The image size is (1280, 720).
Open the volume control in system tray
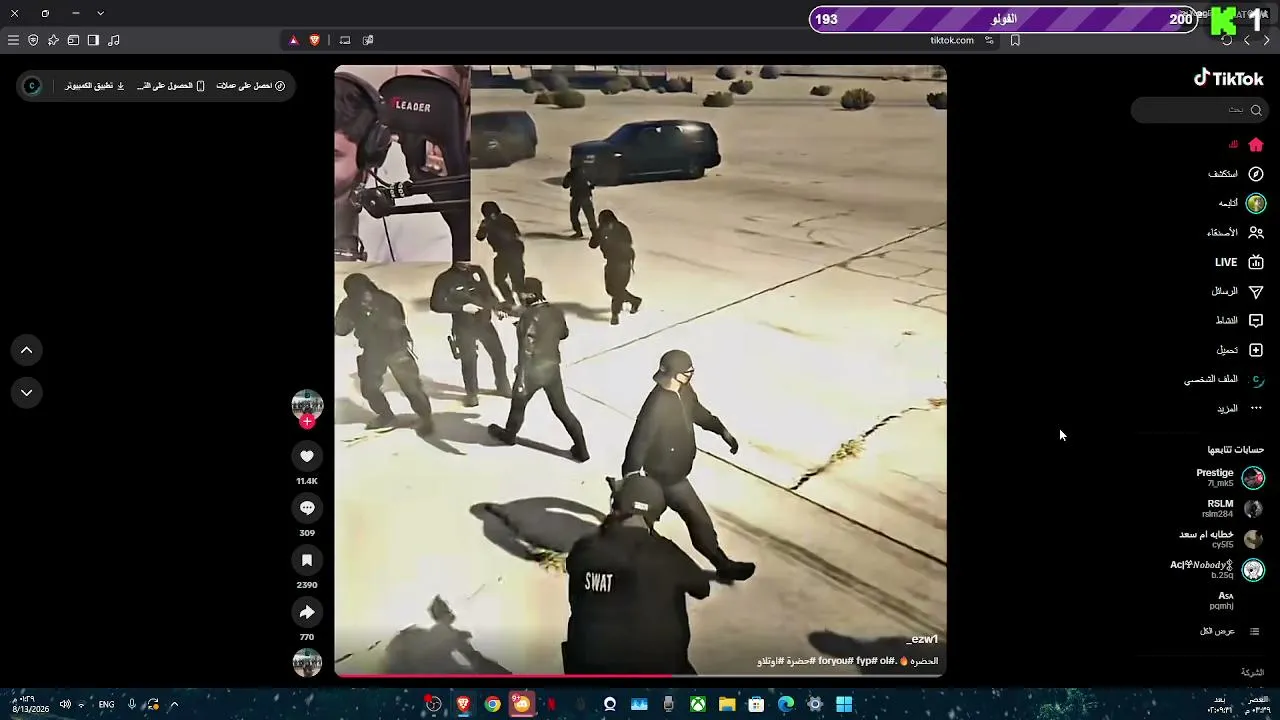[65, 704]
